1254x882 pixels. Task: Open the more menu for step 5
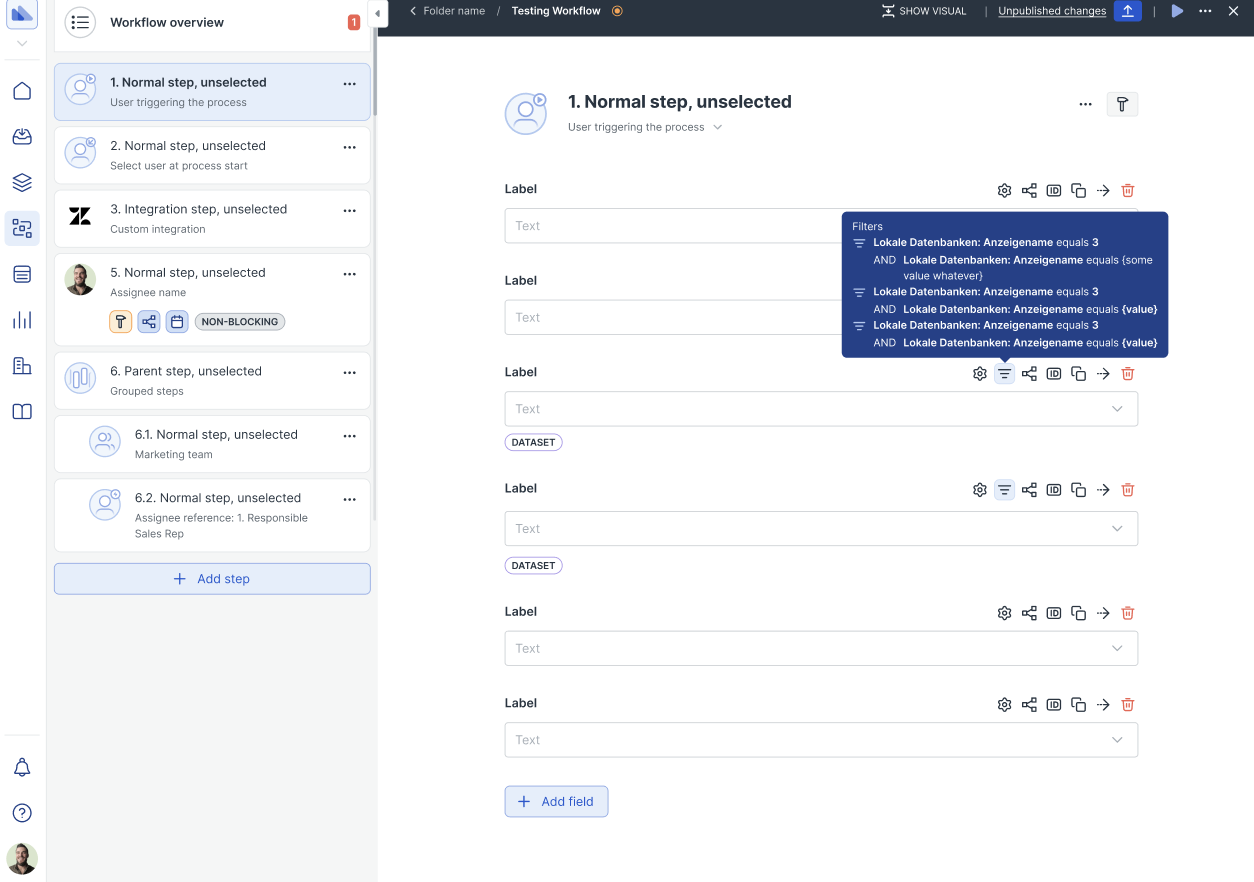[350, 274]
